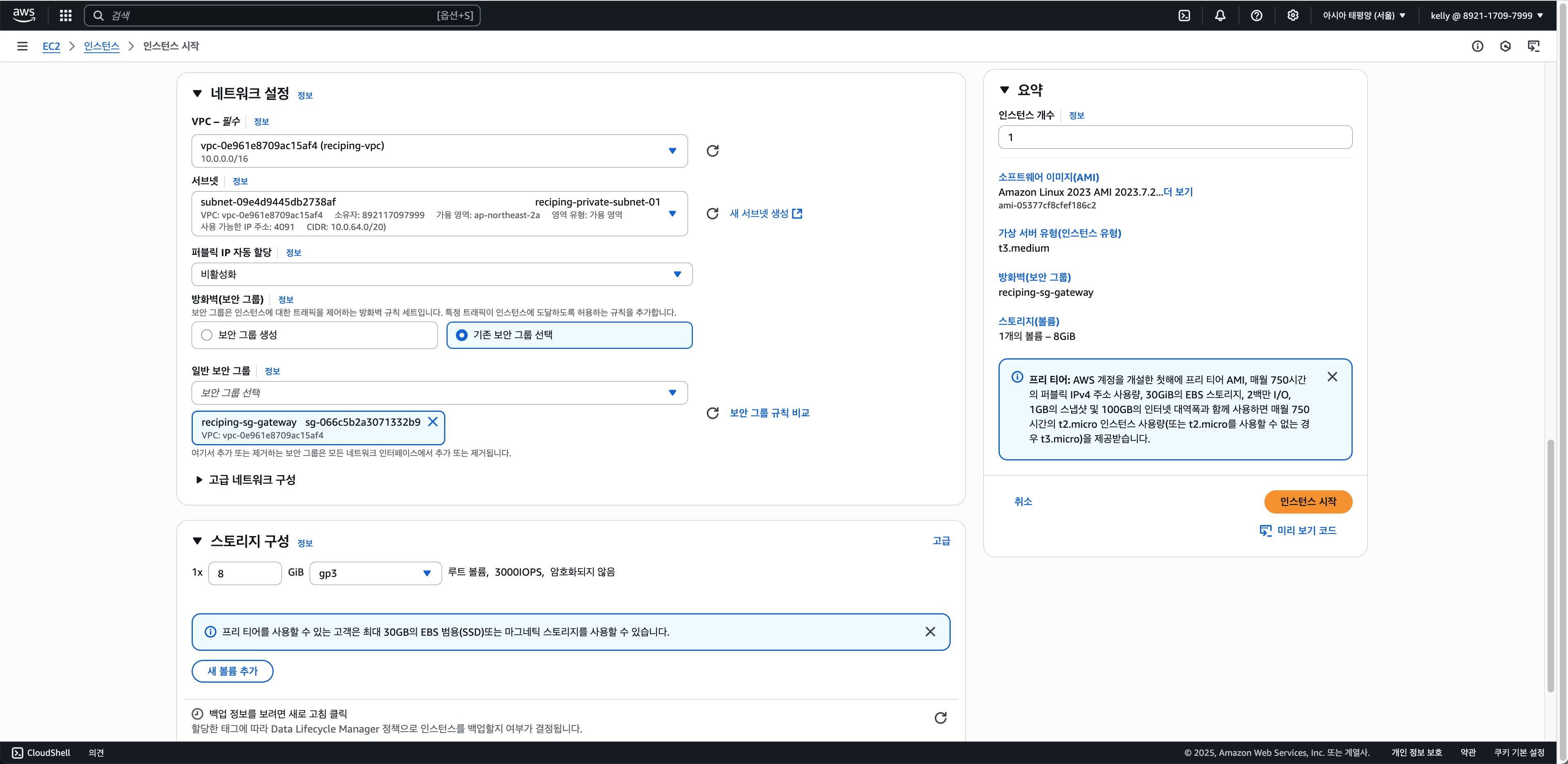Click the 인스턴스 시작 button

click(1307, 502)
